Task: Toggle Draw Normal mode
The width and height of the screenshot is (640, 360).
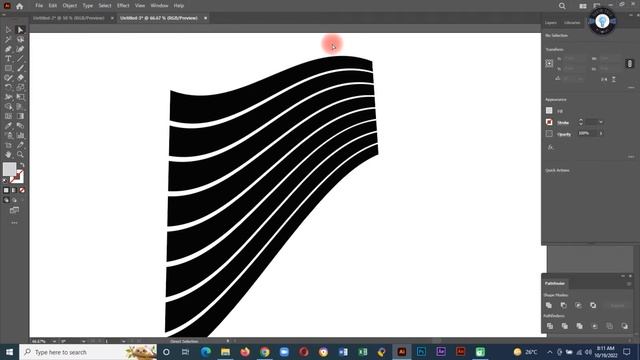Action: 6,200
